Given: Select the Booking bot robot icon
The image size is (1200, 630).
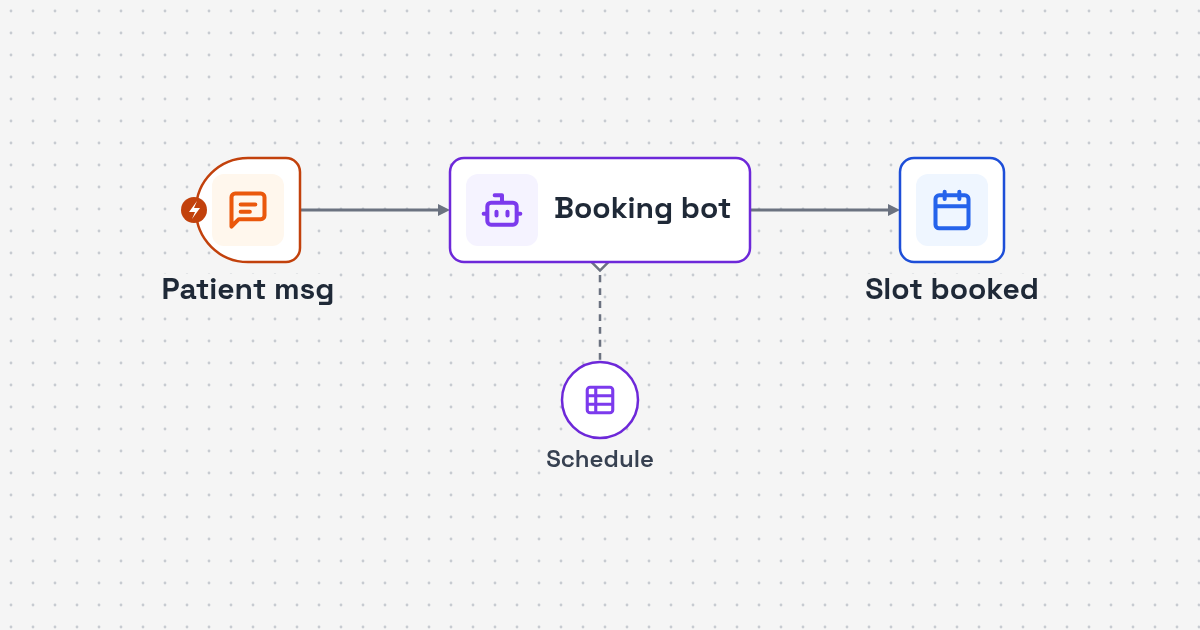Looking at the screenshot, I should 502,210.
